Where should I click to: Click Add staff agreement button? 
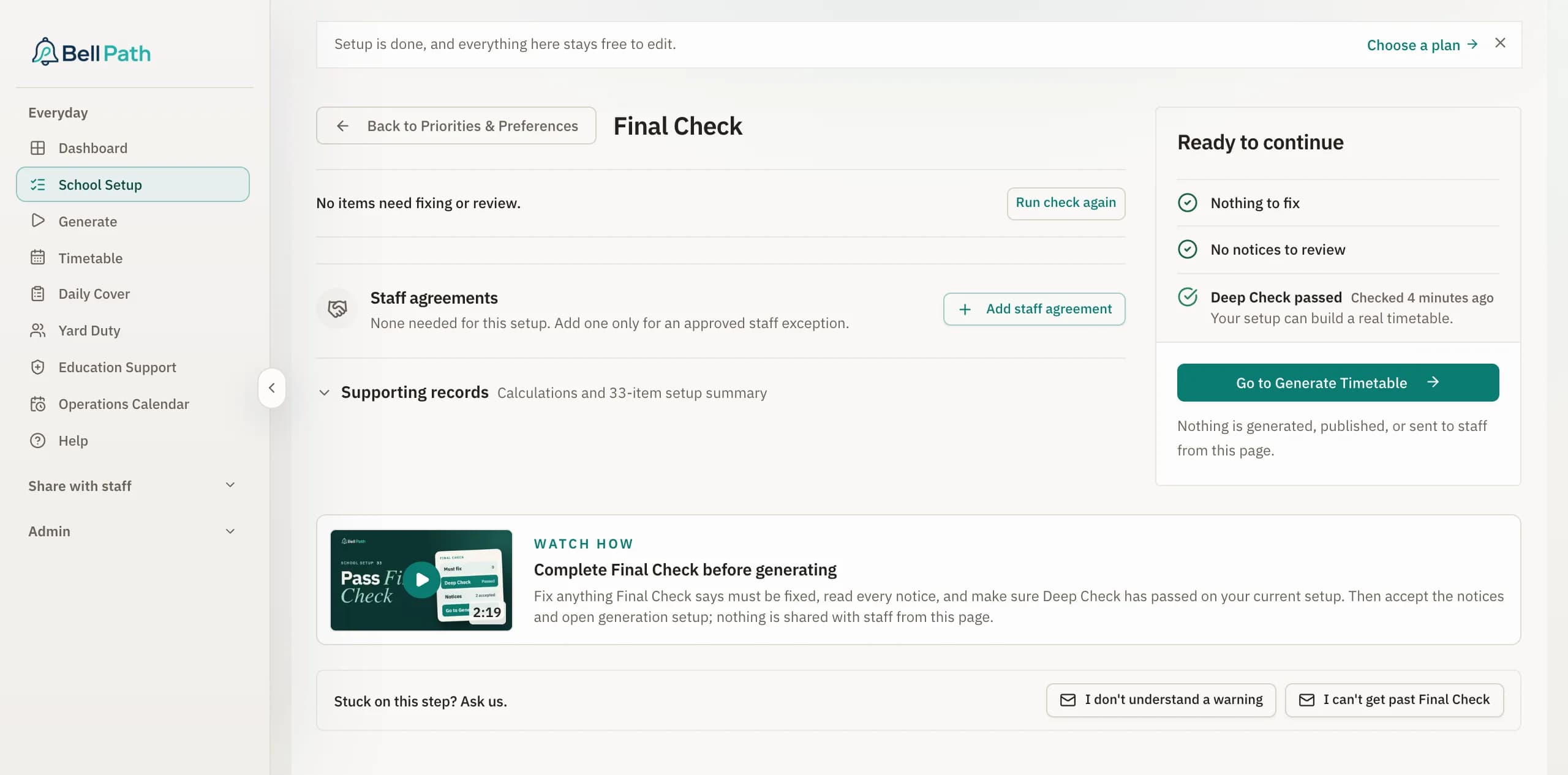pyautogui.click(x=1034, y=309)
